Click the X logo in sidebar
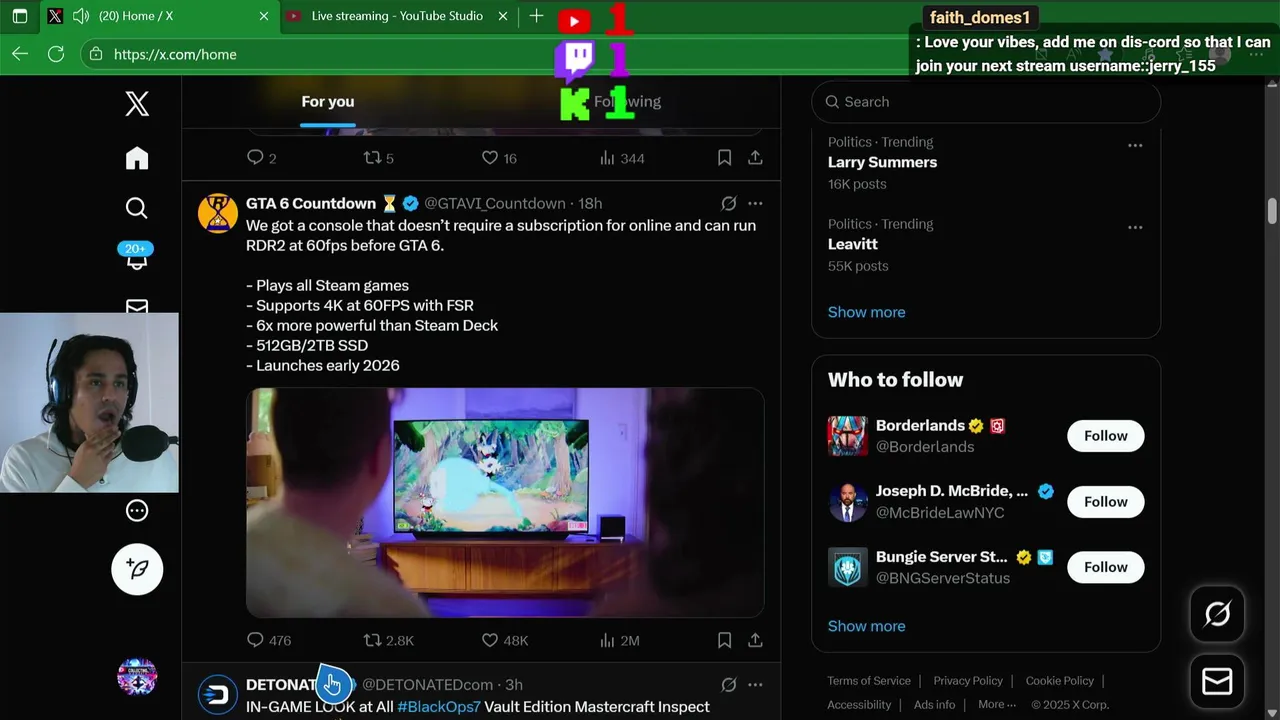 137,103
